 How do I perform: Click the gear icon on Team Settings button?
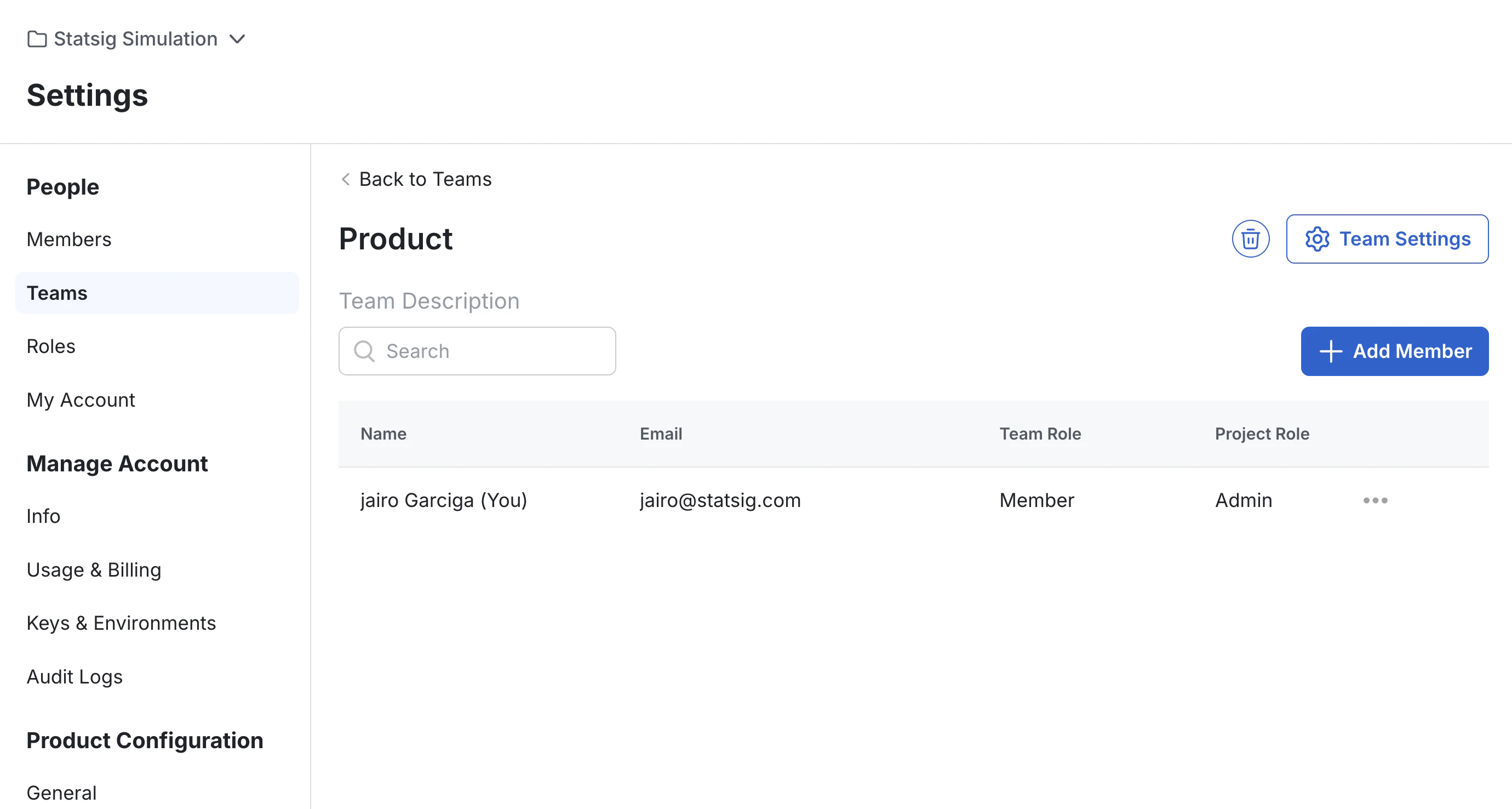click(1318, 239)
